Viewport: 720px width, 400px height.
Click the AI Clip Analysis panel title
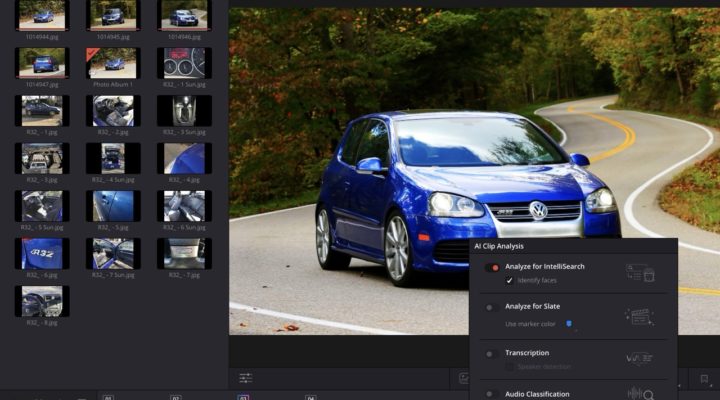pyautogui.click(x=499, y=246)
